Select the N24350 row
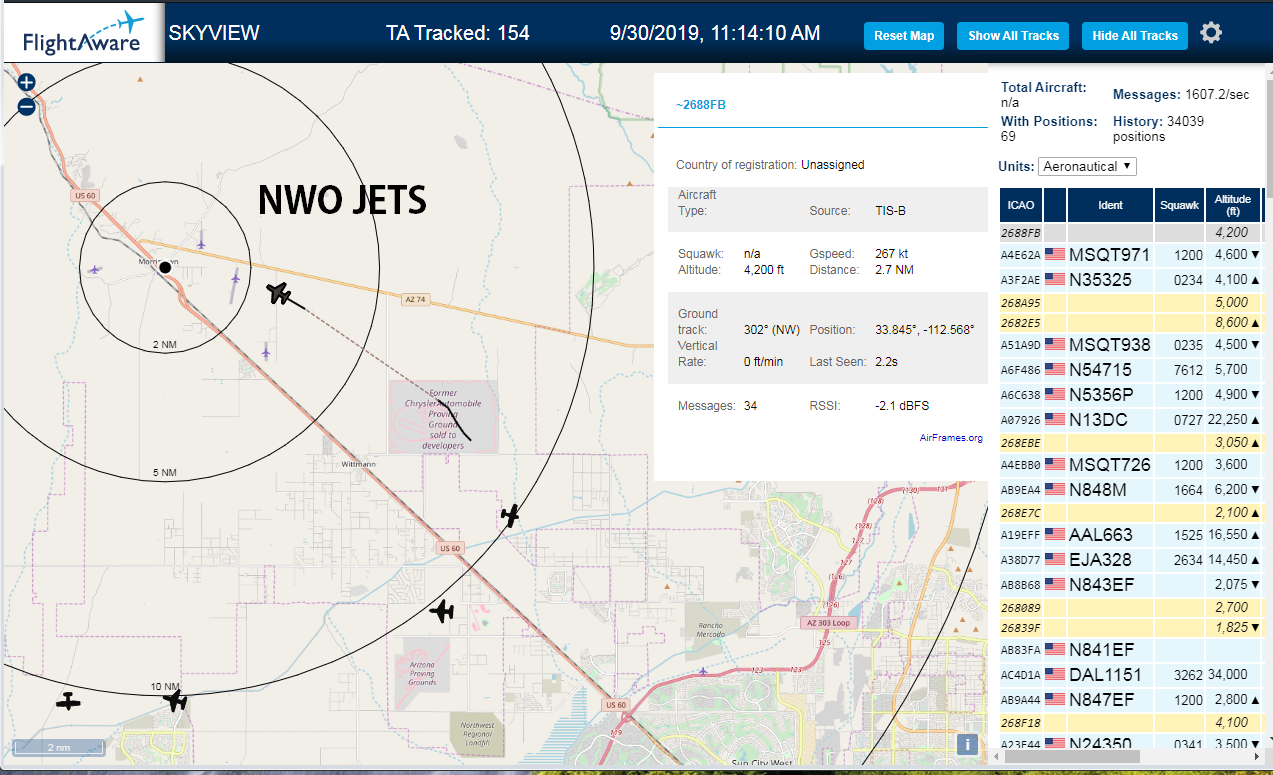 coord(1130,743)
